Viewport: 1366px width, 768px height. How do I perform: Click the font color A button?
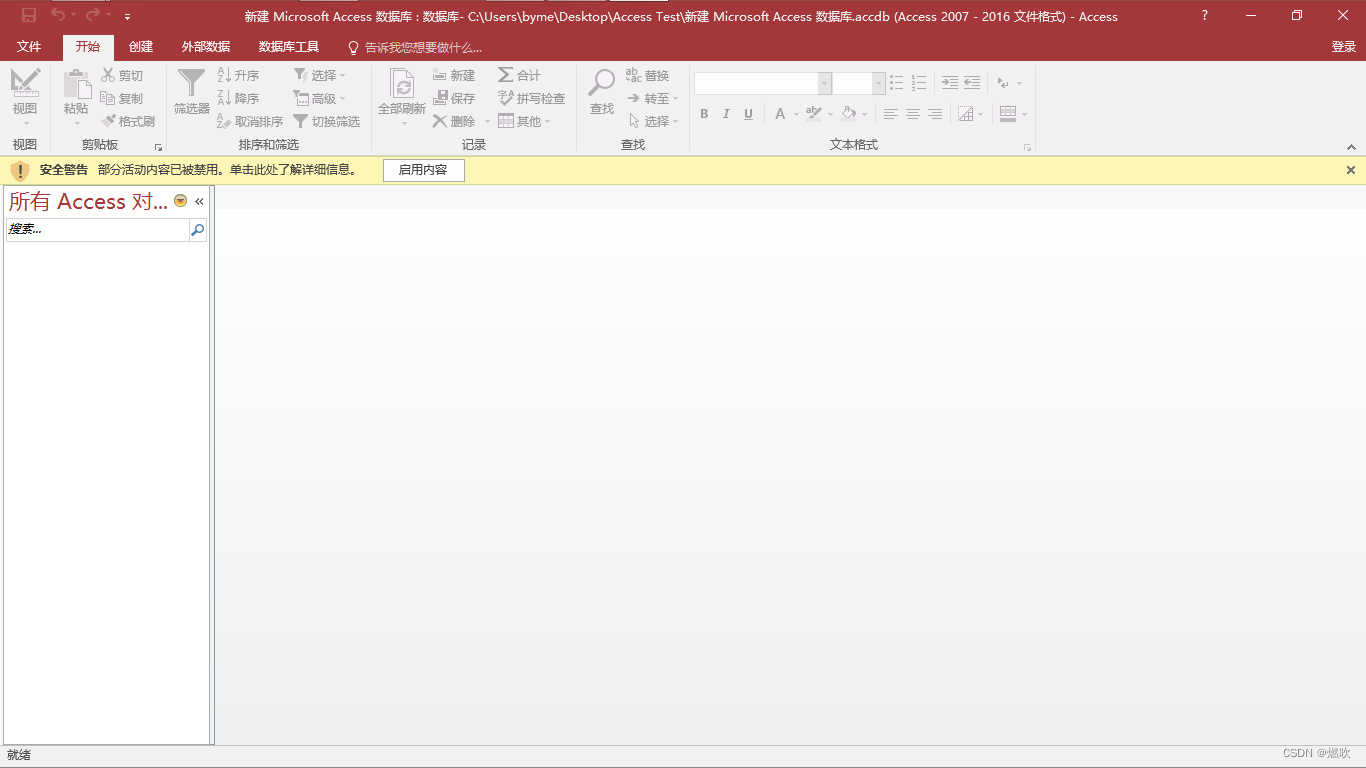pyautogui.click(x=780, y=114)
